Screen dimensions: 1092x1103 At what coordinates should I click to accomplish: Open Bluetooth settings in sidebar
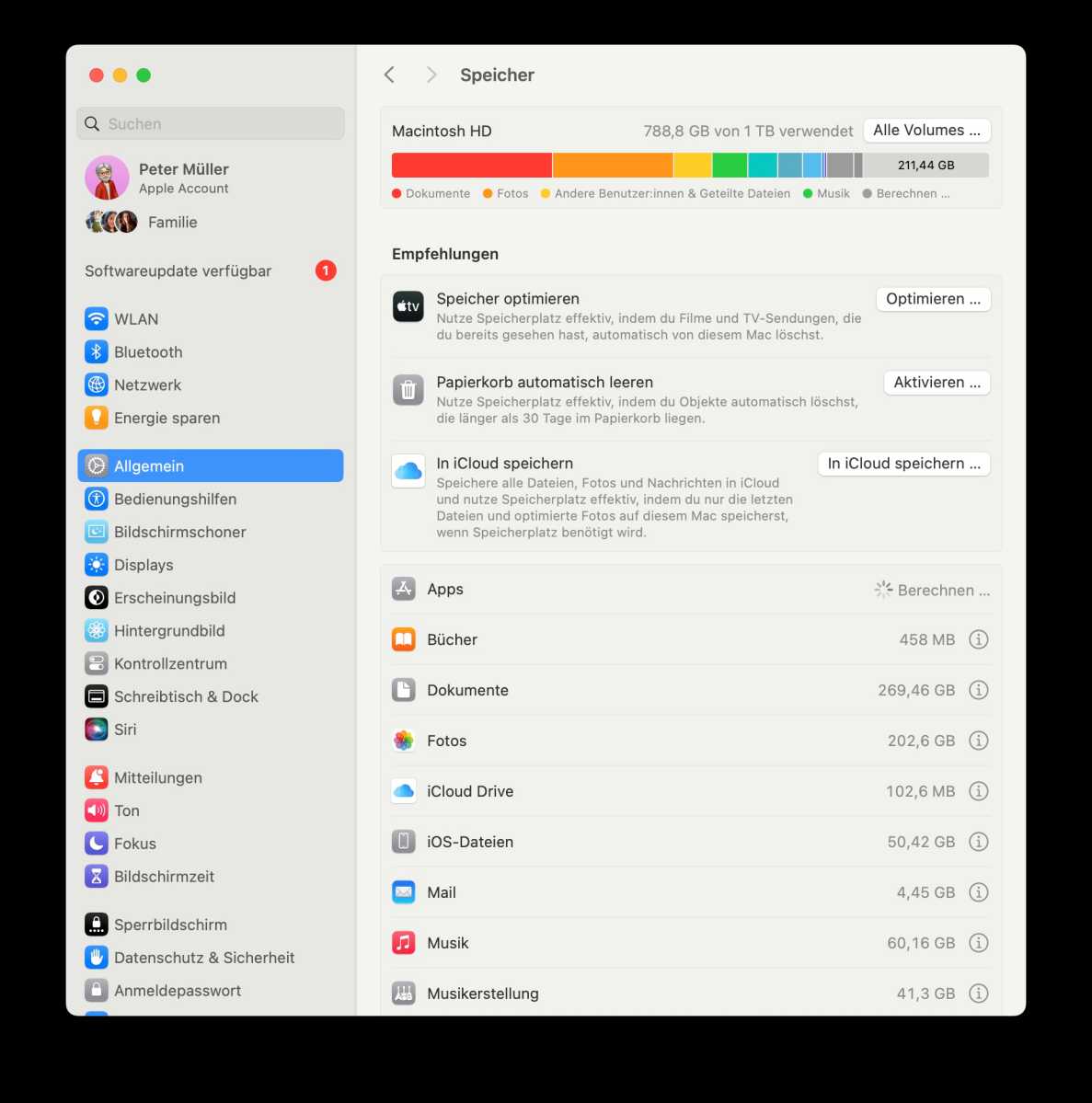click(148, 352)
